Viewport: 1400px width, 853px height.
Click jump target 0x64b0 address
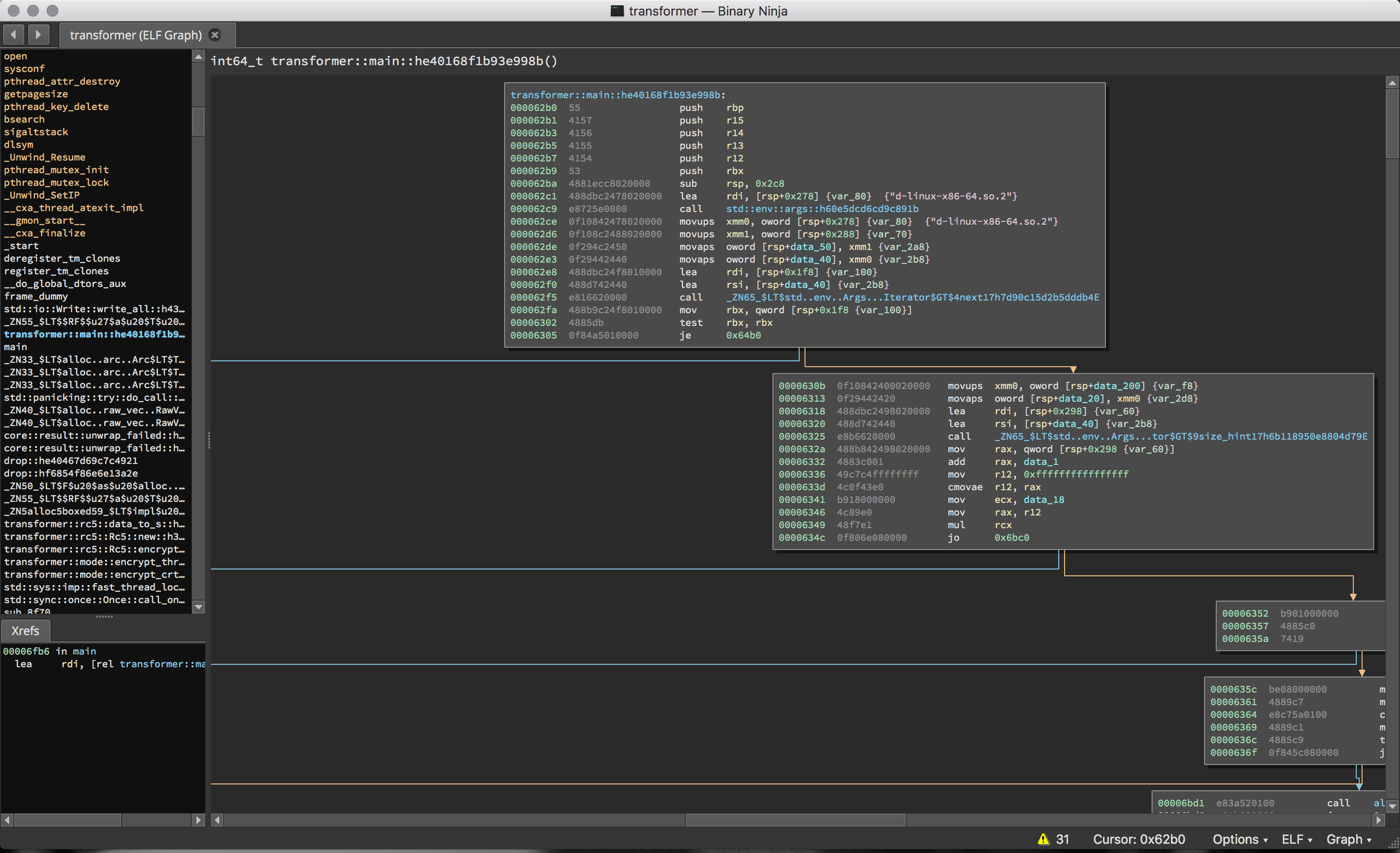743,335
